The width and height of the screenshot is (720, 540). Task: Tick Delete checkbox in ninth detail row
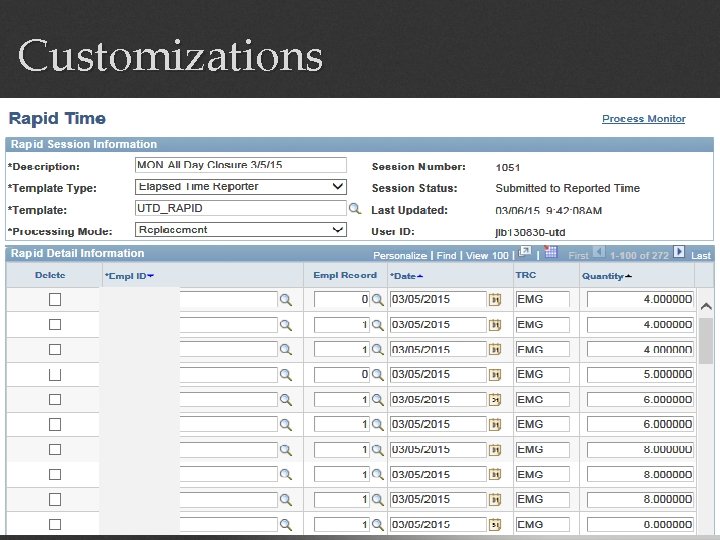[x=55, y=499]
